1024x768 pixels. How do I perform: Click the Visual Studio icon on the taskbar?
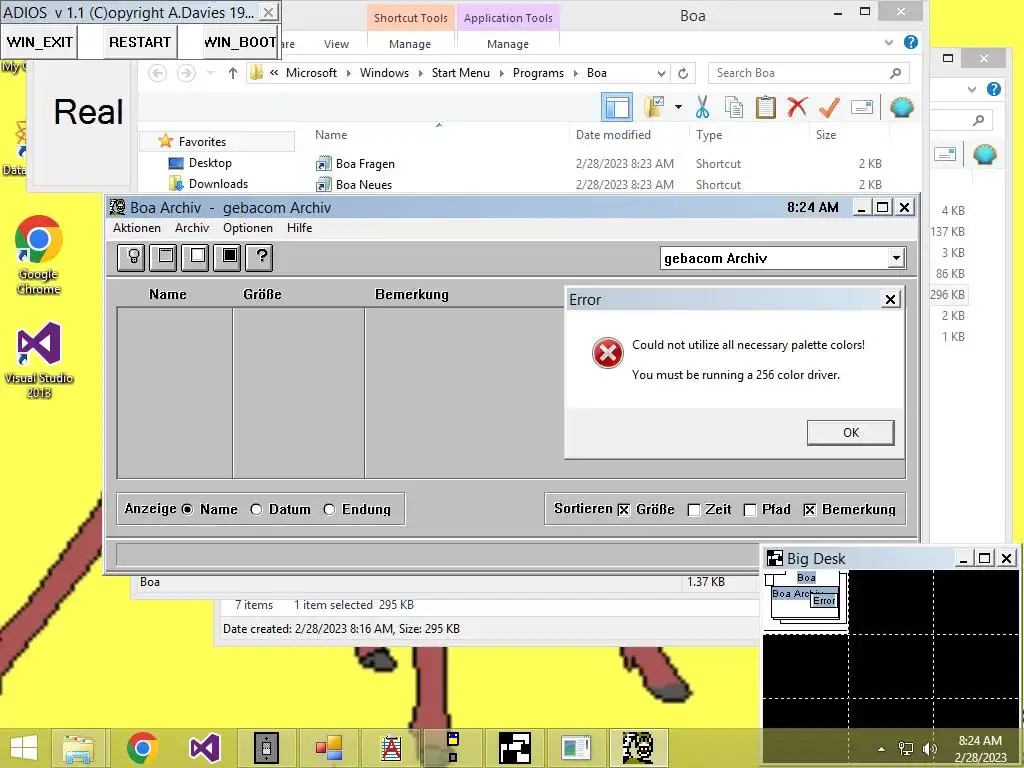click(x=204, y=748)
